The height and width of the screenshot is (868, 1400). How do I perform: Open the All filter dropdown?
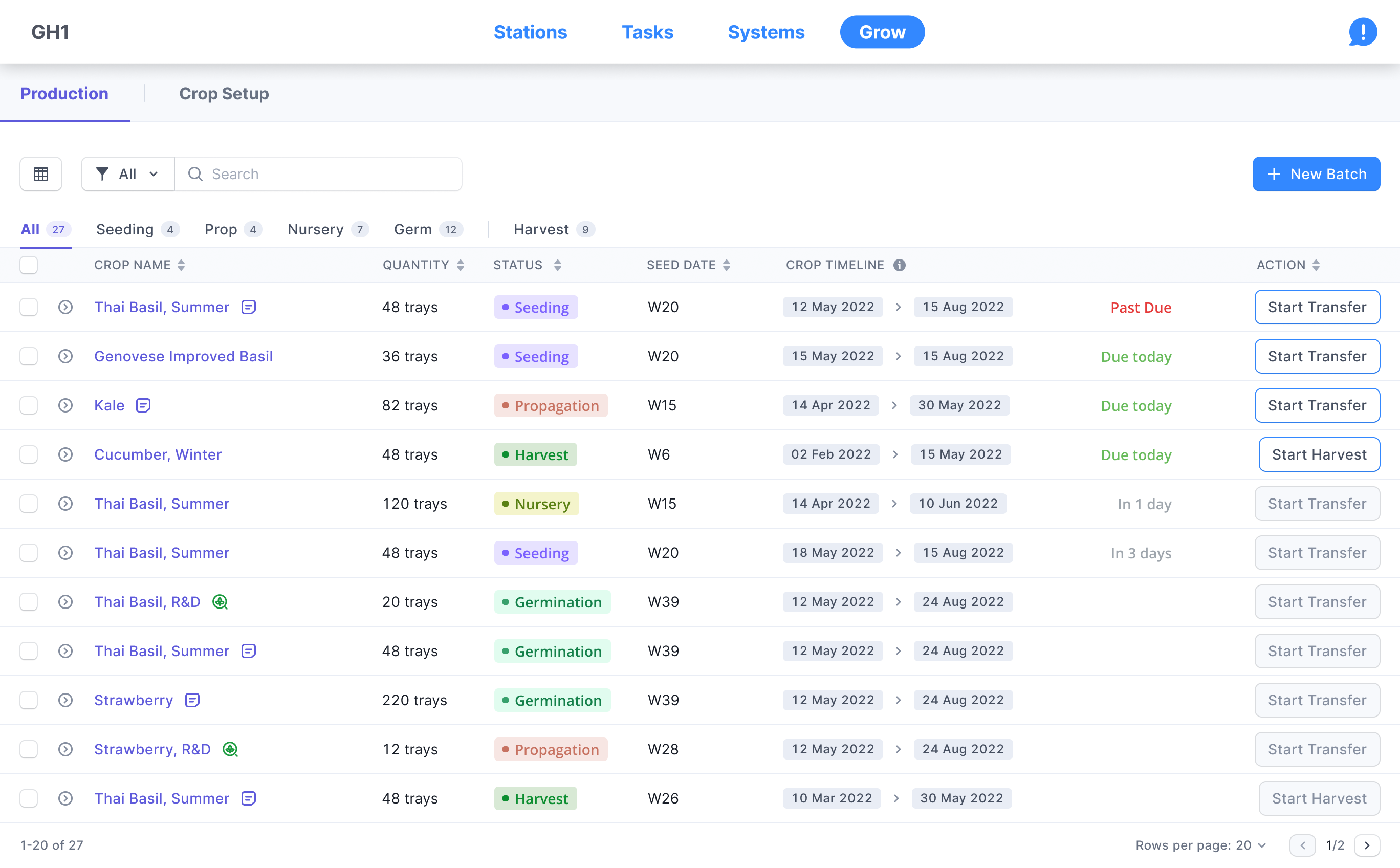click(127, 174)
